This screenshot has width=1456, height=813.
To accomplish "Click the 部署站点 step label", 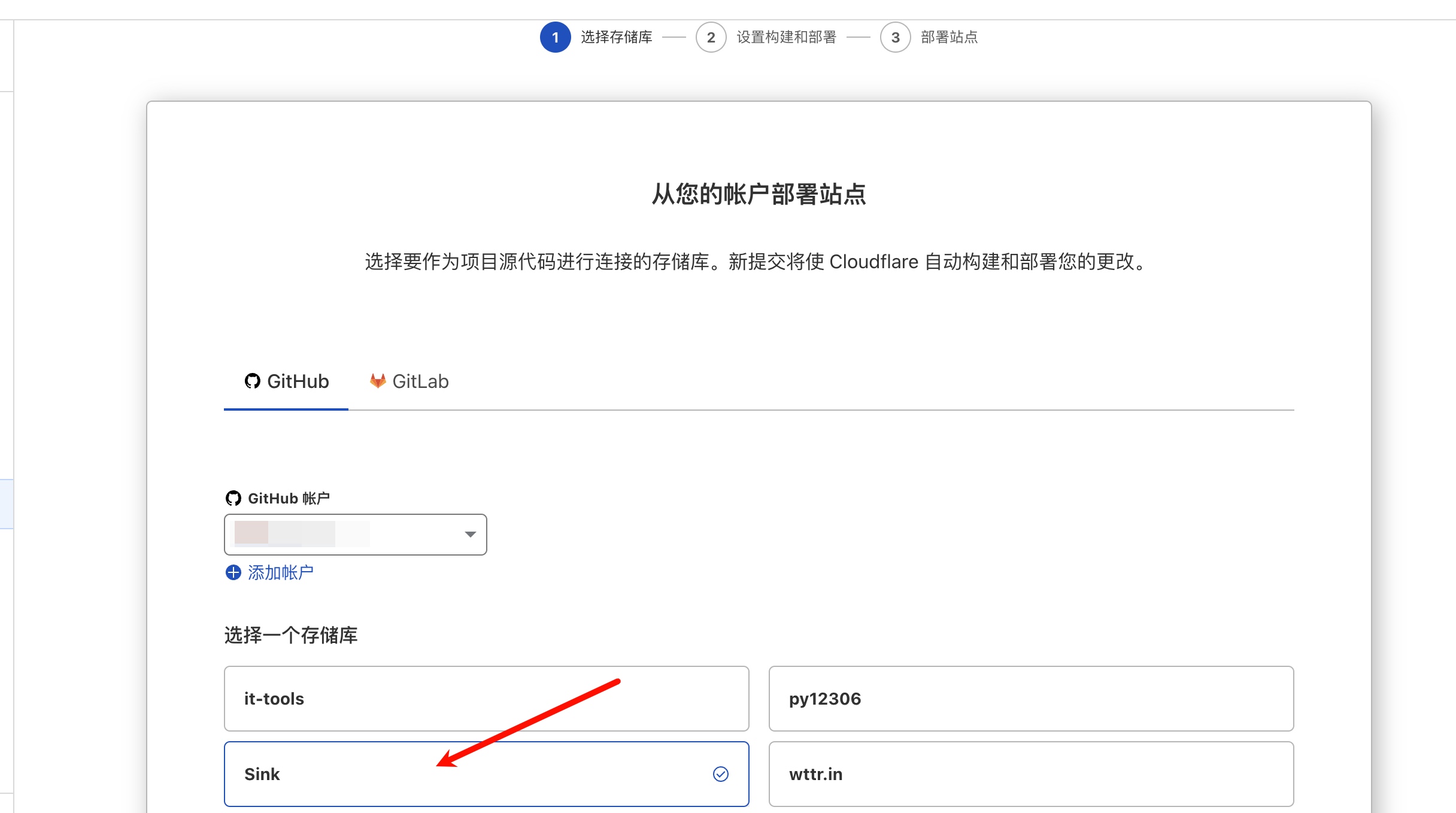I will point(949,37).
